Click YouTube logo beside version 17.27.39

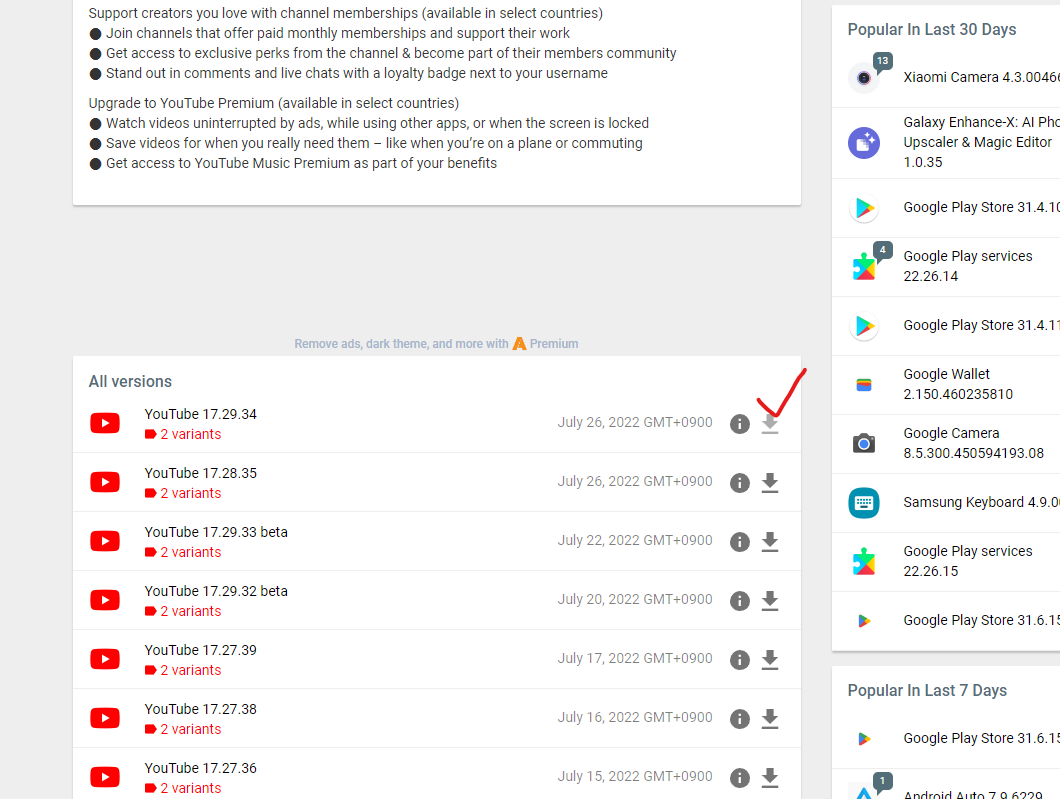[105, 659]
